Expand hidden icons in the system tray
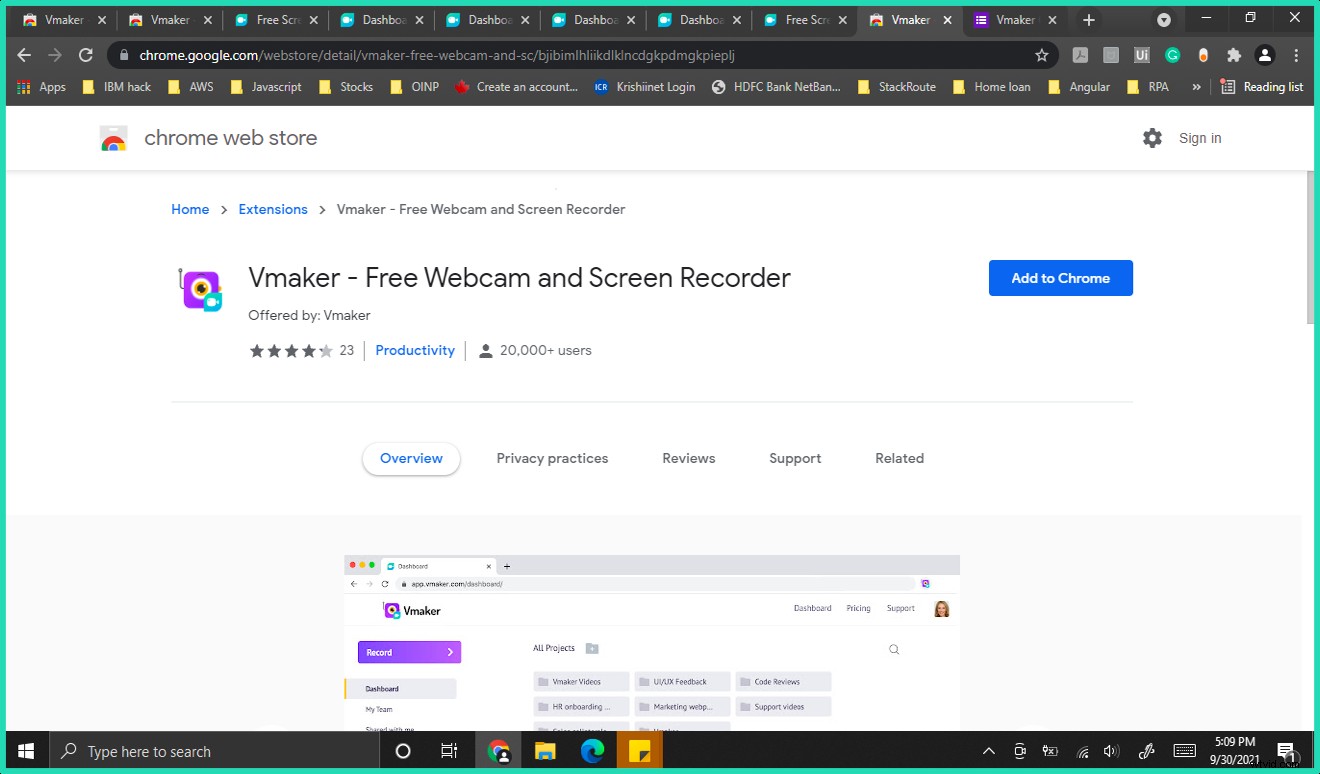1320x774 pixels. tap(988, 750)
